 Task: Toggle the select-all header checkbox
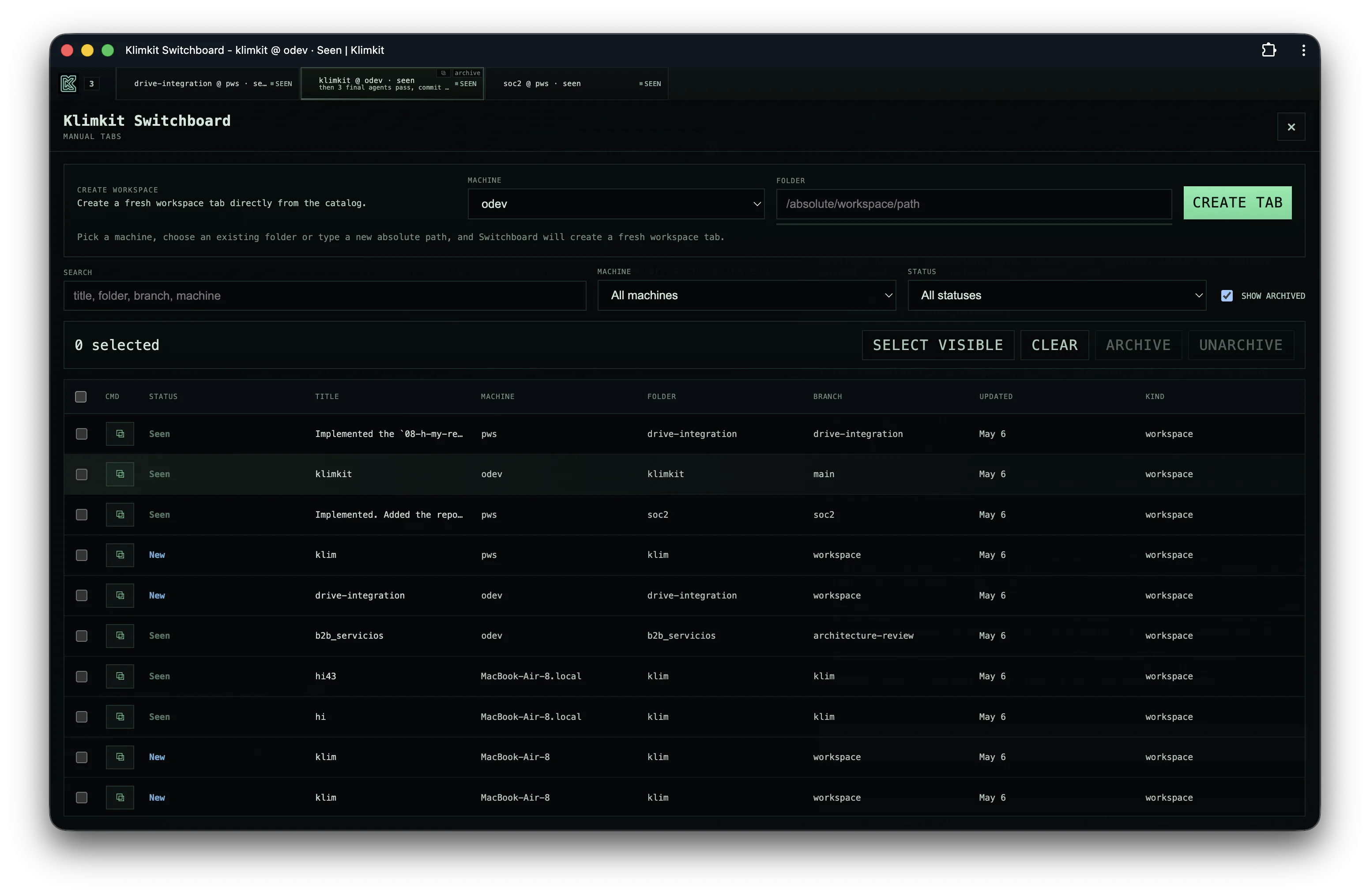coord(81,396)
